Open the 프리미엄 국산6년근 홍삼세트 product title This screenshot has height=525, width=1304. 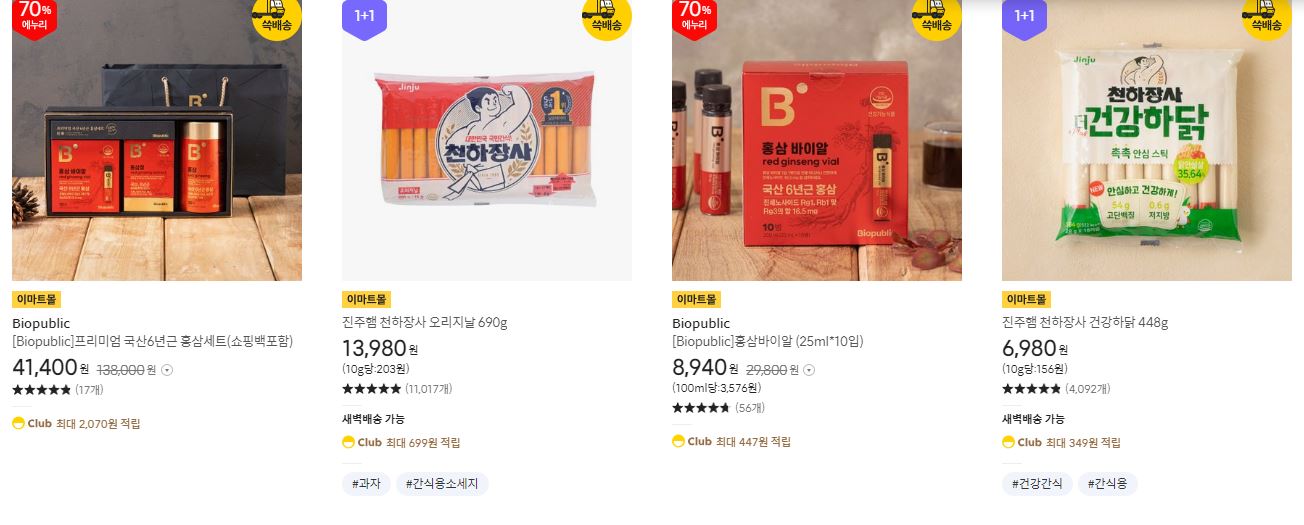(x=152, y=341)
